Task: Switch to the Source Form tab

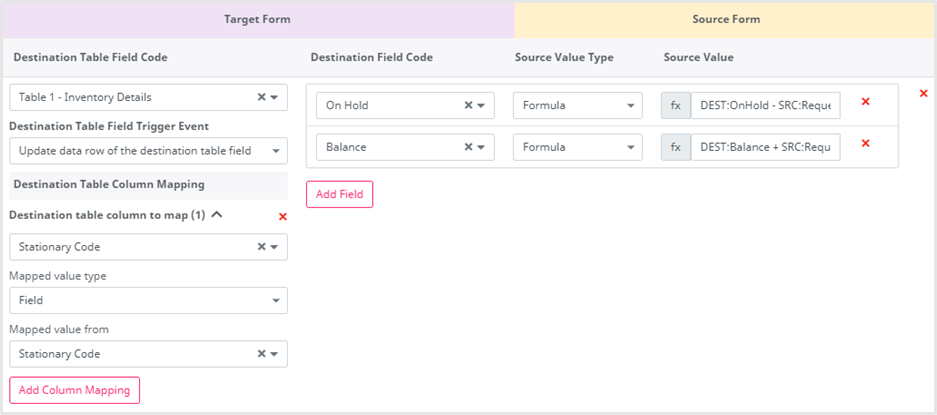Action: coord(725,19)
